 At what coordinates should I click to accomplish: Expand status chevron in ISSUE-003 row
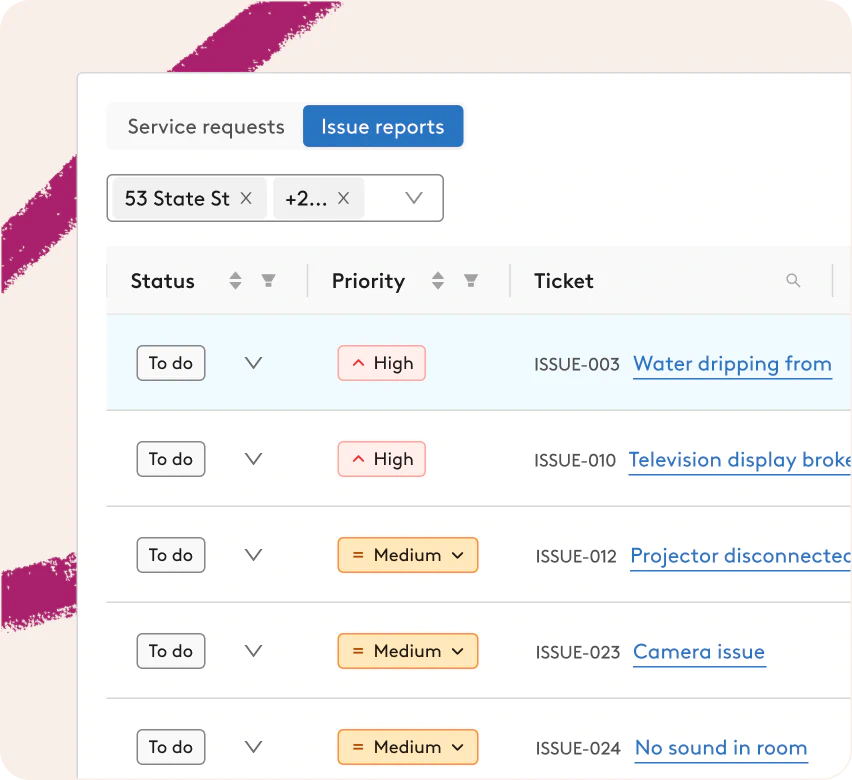(x=253, y=363)
